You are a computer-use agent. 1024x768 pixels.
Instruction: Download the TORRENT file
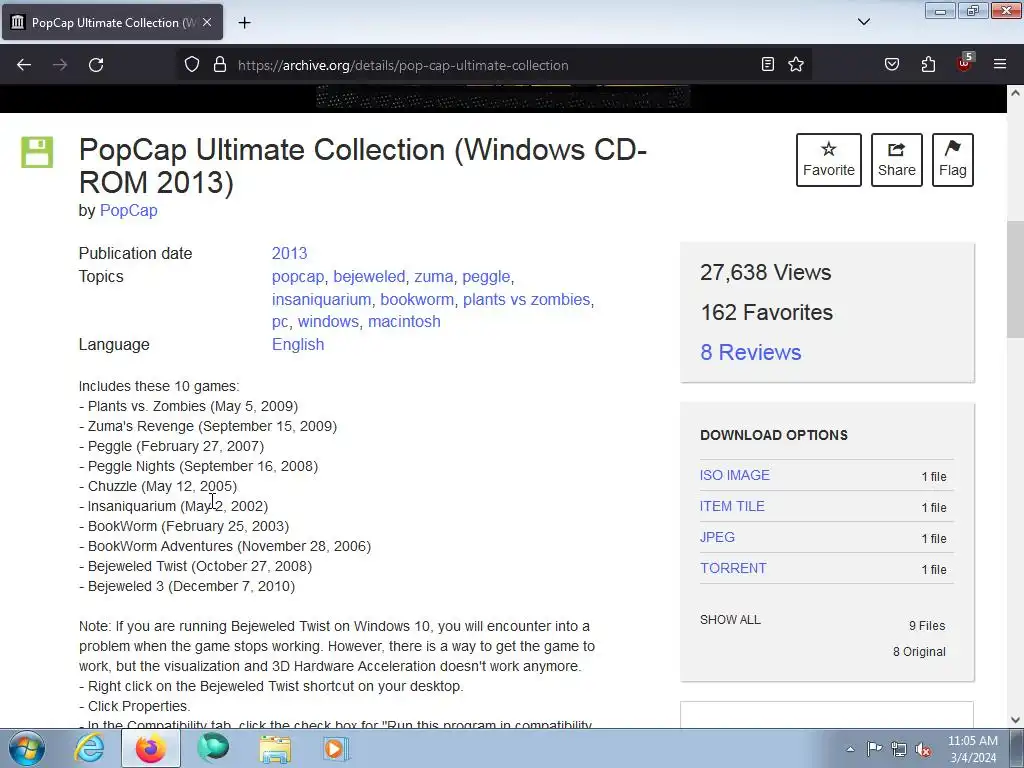[x=733, y=568]
